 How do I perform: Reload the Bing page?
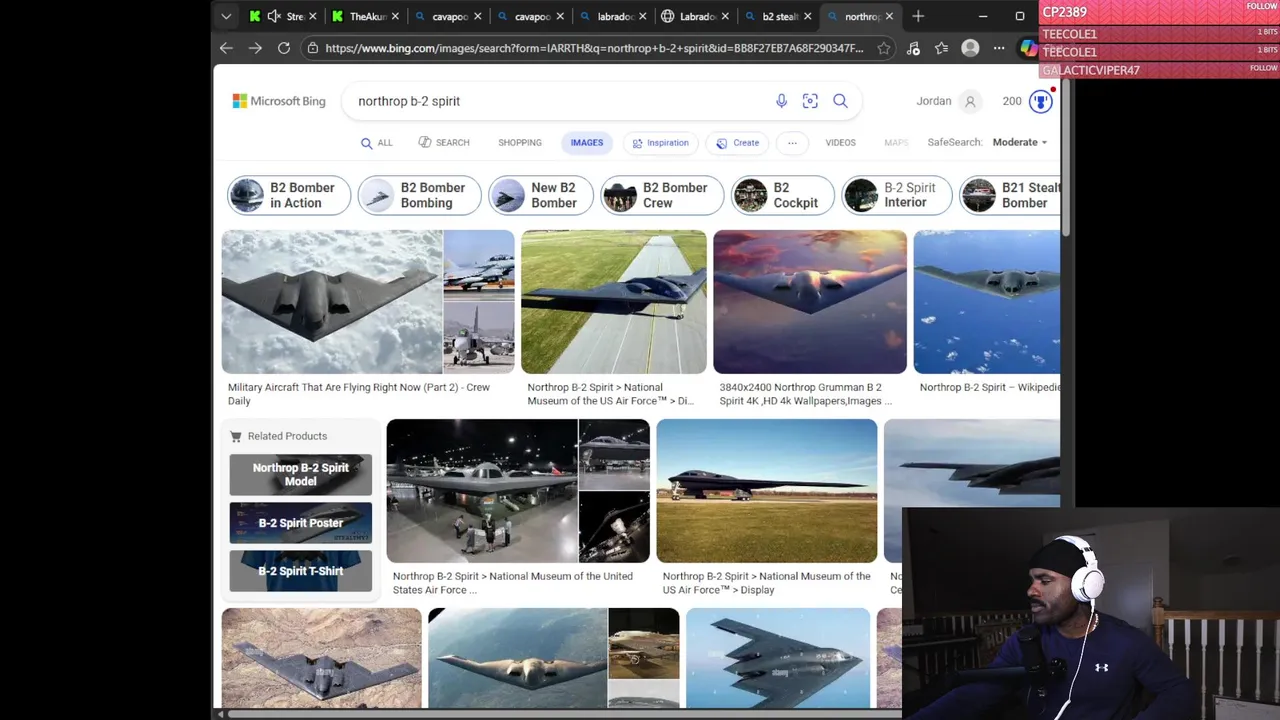coord(284,48)
